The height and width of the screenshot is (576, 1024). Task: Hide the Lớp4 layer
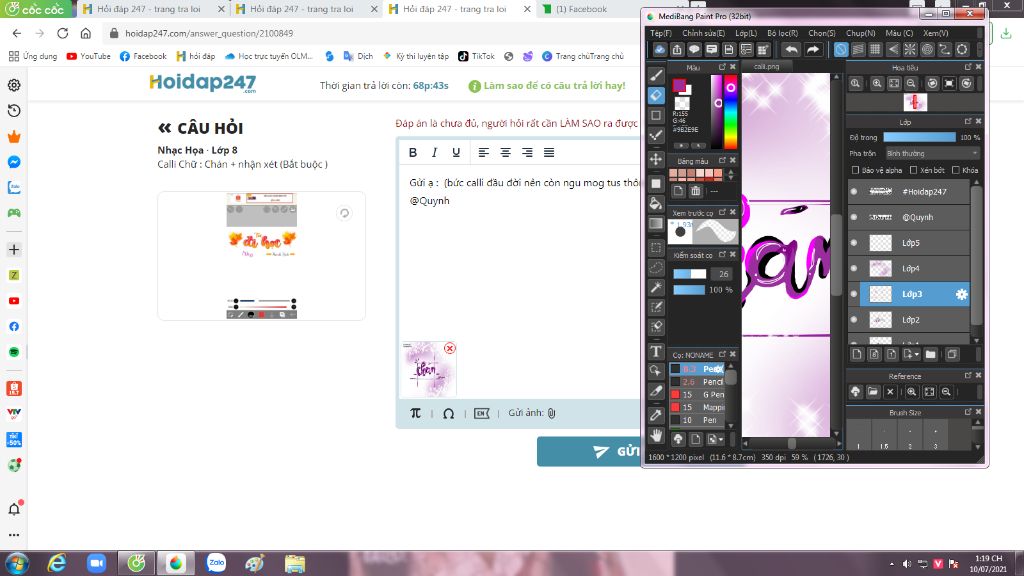tap(854, 268)
